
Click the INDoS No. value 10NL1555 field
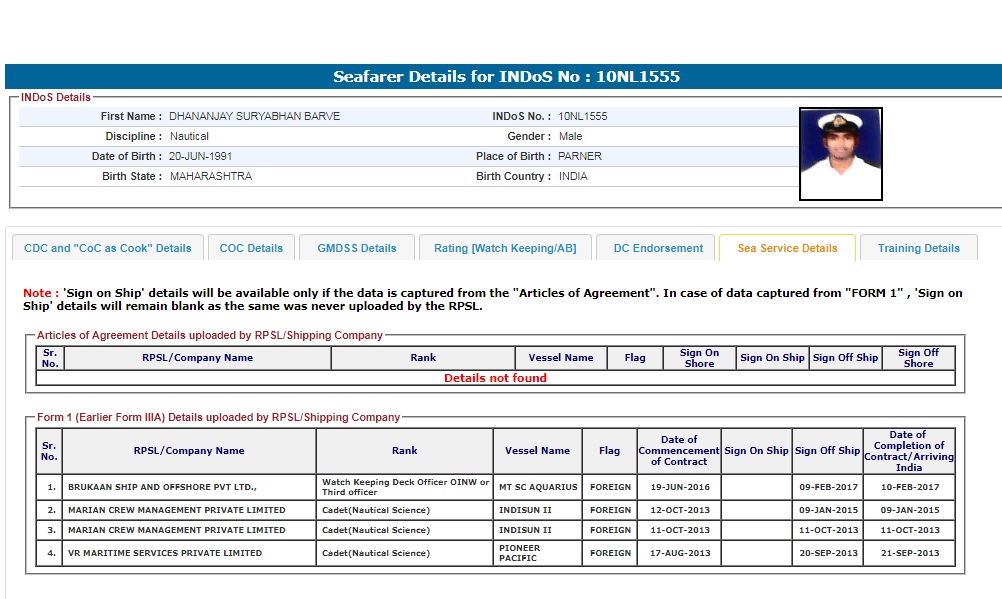pyautogui.click(x=583, y=116)
